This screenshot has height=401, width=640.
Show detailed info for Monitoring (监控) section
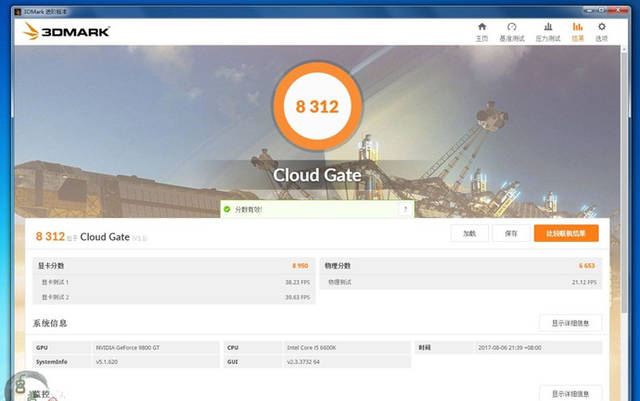pyautogui.click(x=570, y=394)
